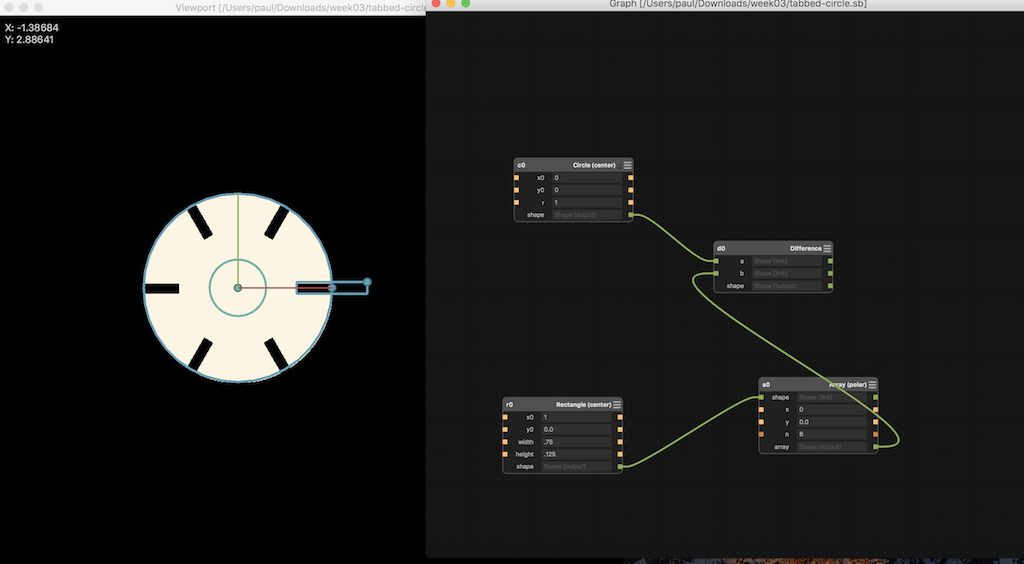Open the c0 Circle node menu icon
The height and width of the screenshot is (564, 1024).
point(628,165)
